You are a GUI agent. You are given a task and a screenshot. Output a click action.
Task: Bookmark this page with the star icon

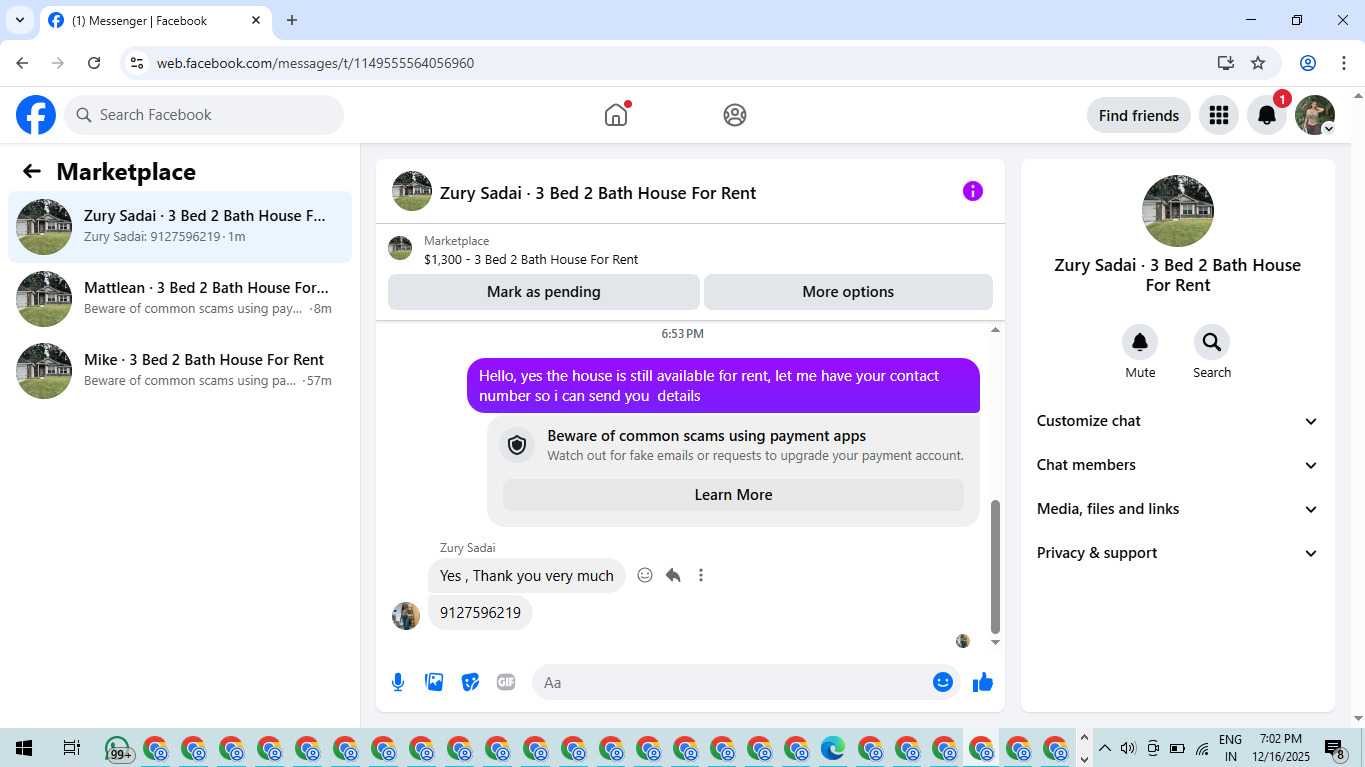pos(1258,63)
